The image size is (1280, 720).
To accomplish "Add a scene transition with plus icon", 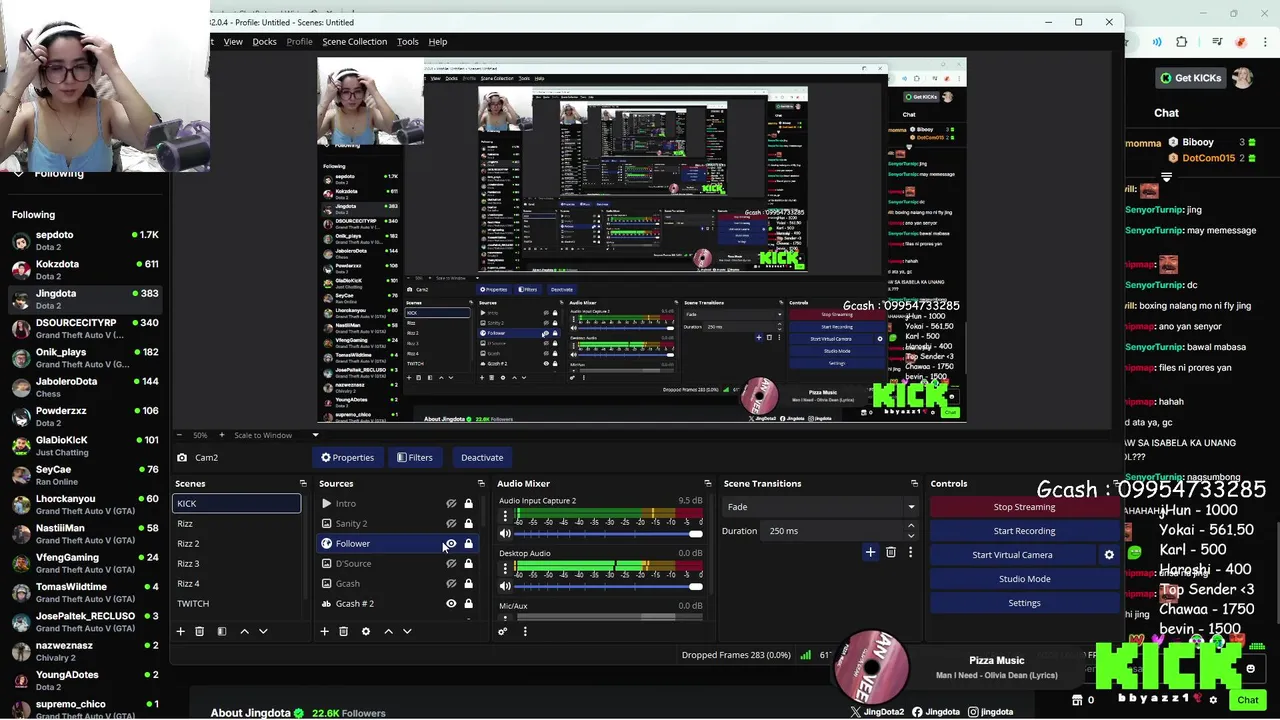I will (870, 552).
